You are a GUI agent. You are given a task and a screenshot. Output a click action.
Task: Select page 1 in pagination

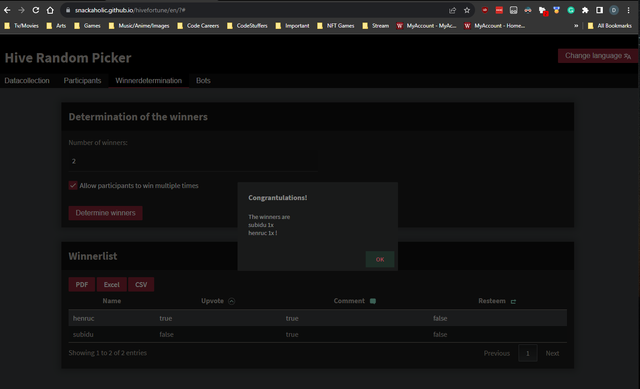point(527,353)
